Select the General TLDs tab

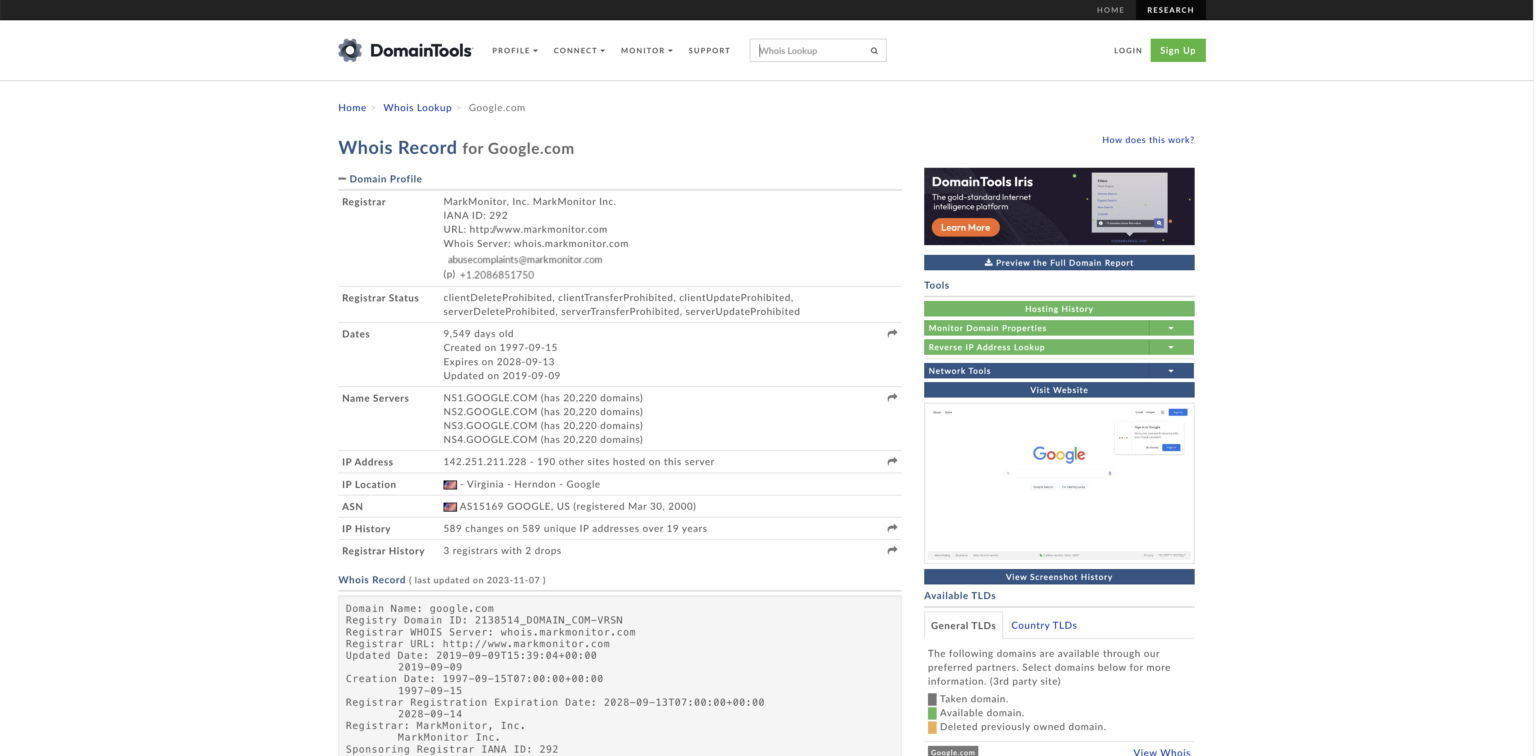pyautogui.click(x=963, y=626)
